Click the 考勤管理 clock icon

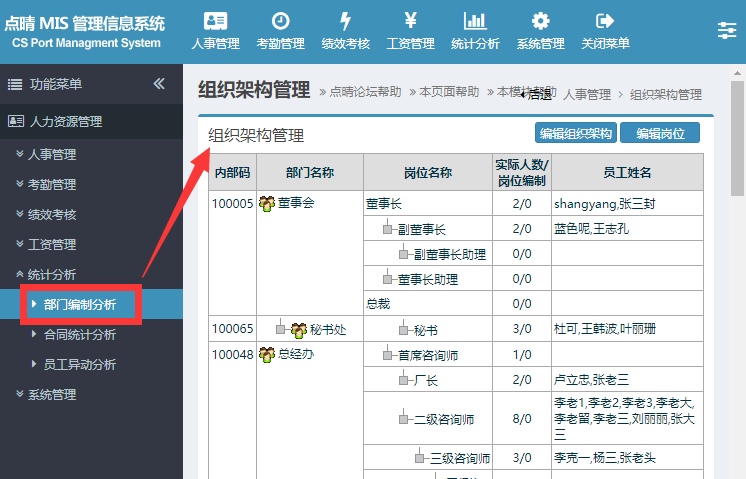click(280, 21)
